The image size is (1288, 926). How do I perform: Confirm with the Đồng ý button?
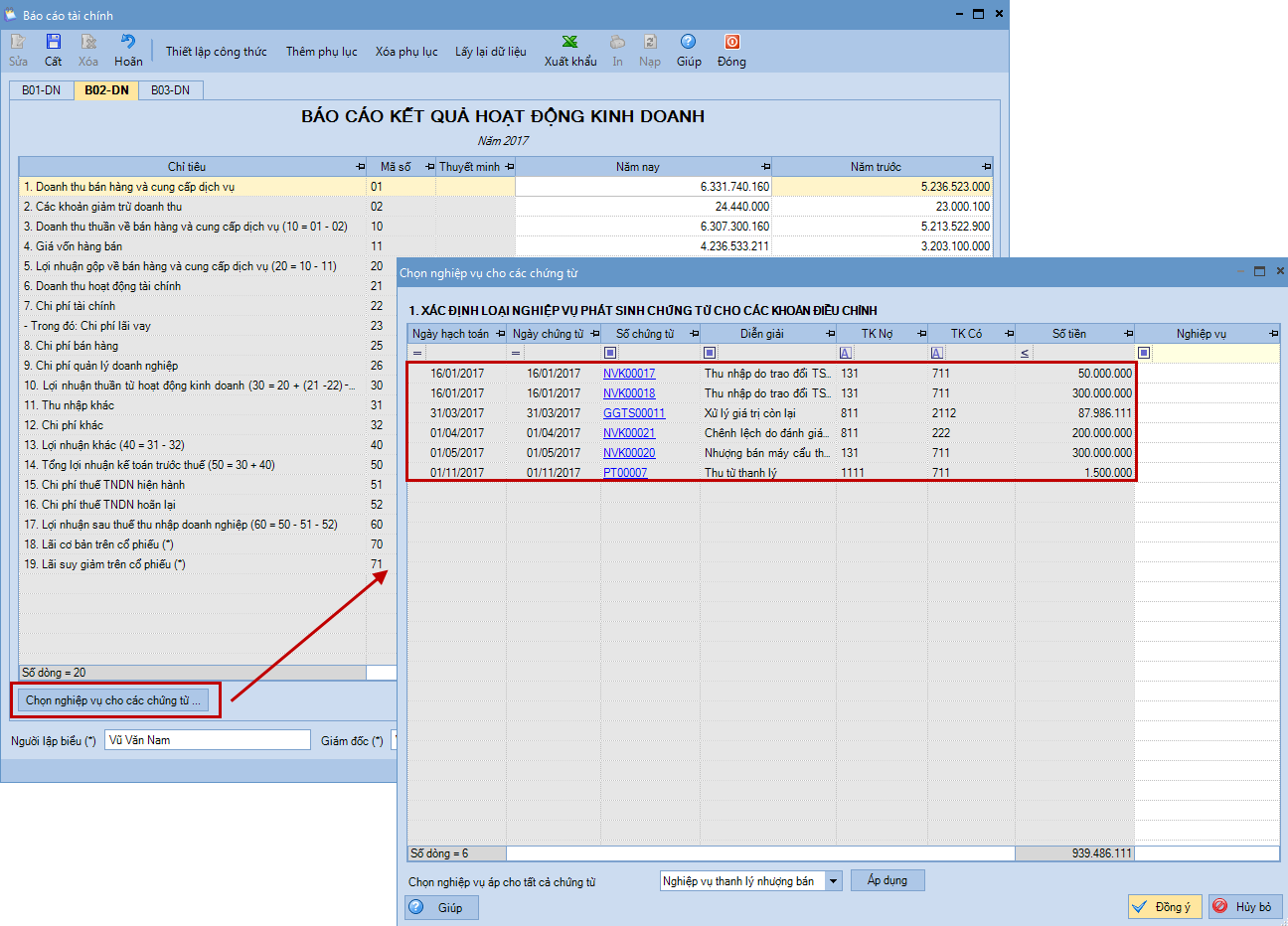pos(1165,907)
